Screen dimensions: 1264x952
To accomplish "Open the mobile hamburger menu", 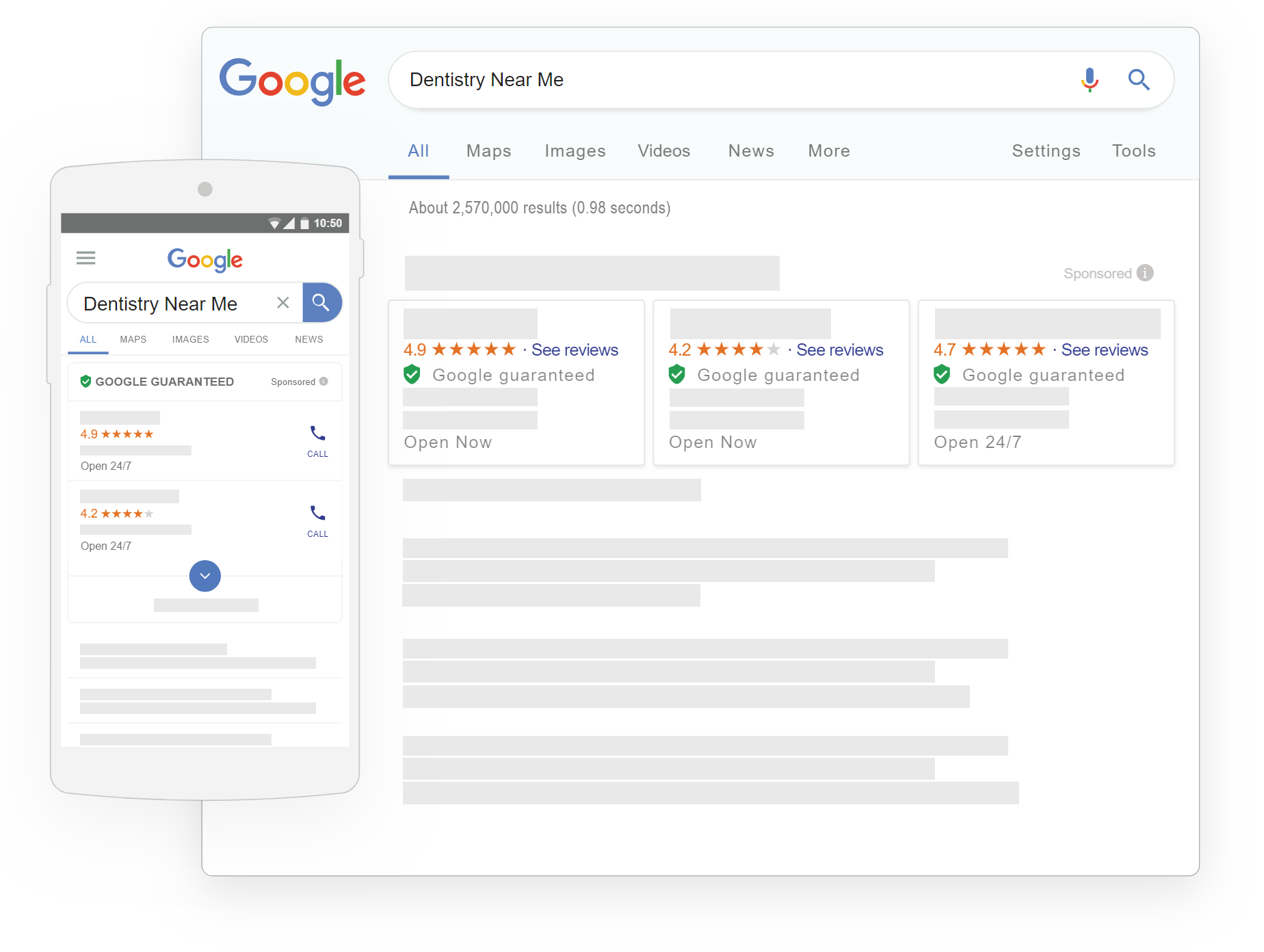I will pyautogui.click(x=86, y=258).
